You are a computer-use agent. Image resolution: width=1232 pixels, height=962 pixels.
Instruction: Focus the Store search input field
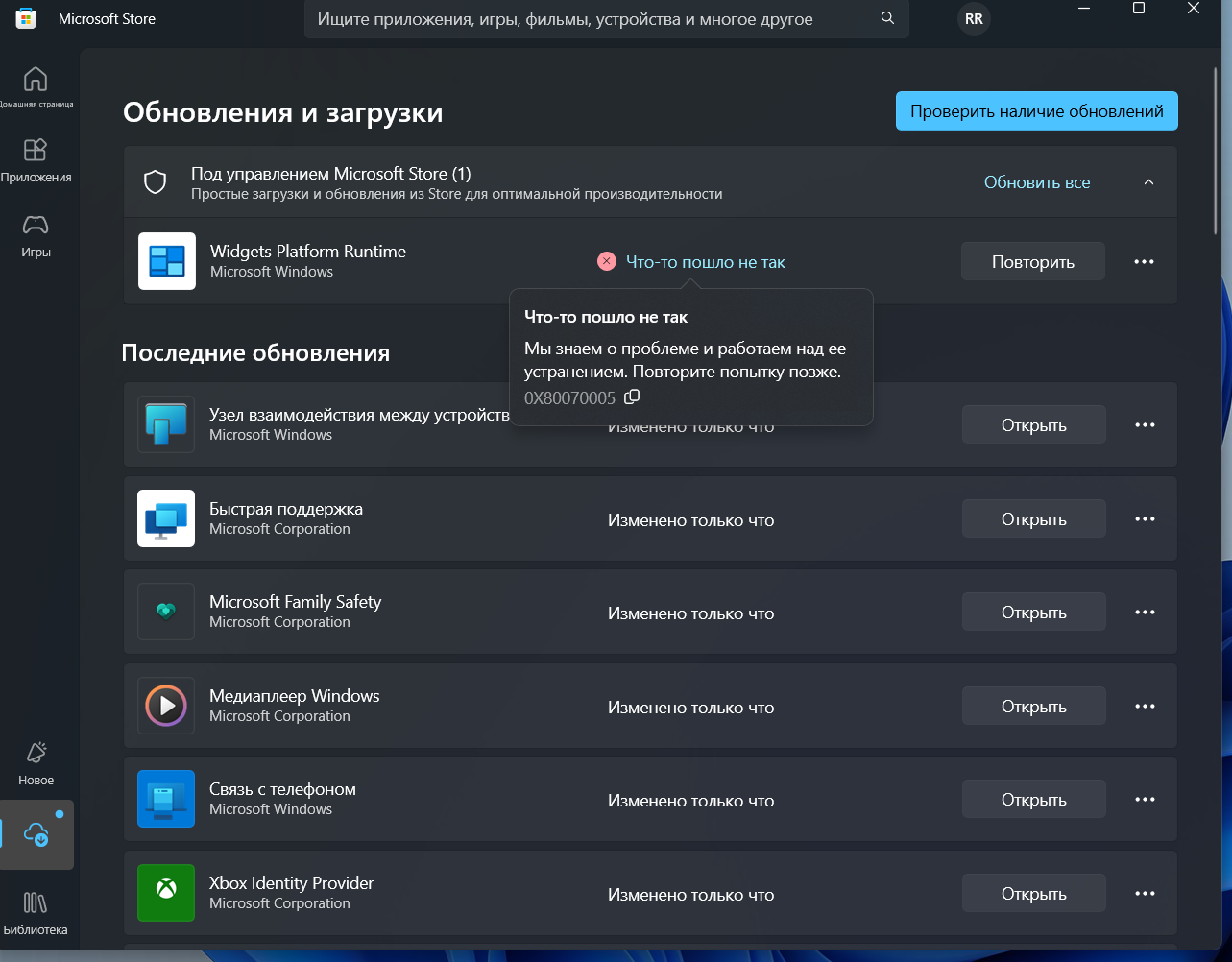coord(607,19)
